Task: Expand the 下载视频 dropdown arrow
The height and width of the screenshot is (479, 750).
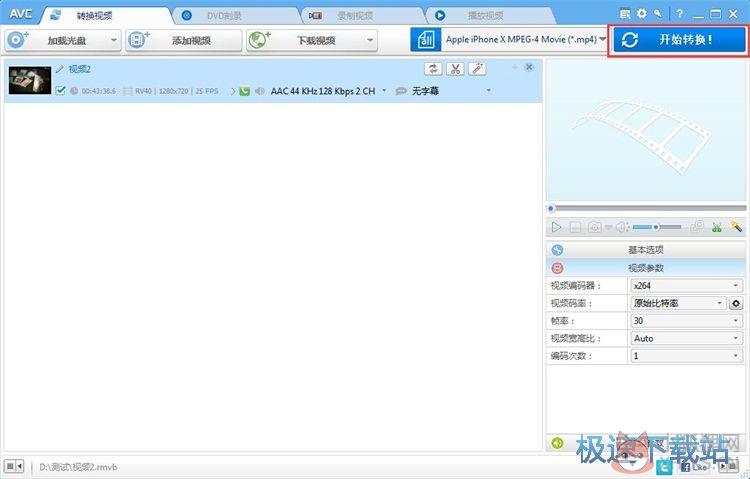Action: (x=370, y=40)
